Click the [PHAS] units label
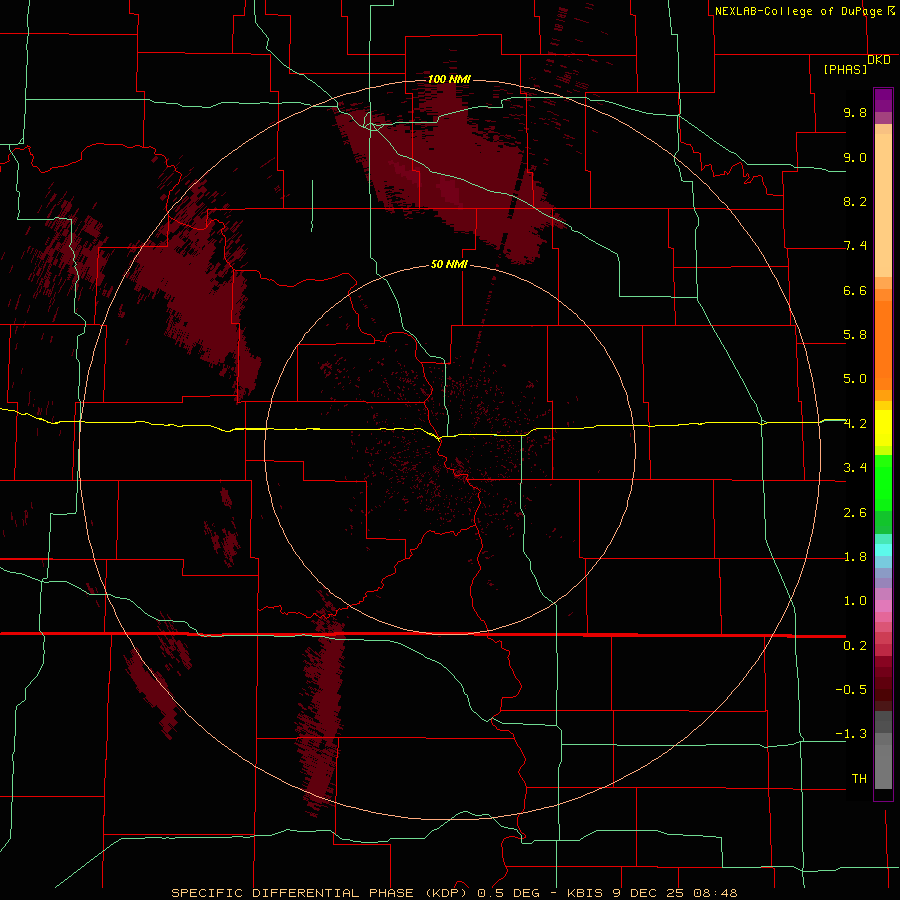Viewport: 900px width, 900px height. point(845,69)
